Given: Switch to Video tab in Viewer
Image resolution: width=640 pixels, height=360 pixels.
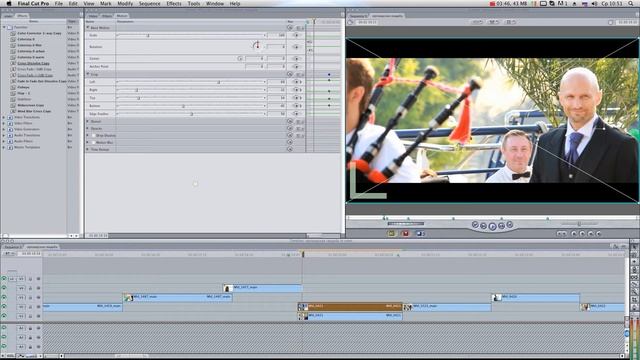Looking at the screenshot, I should (x=93, y=16).
